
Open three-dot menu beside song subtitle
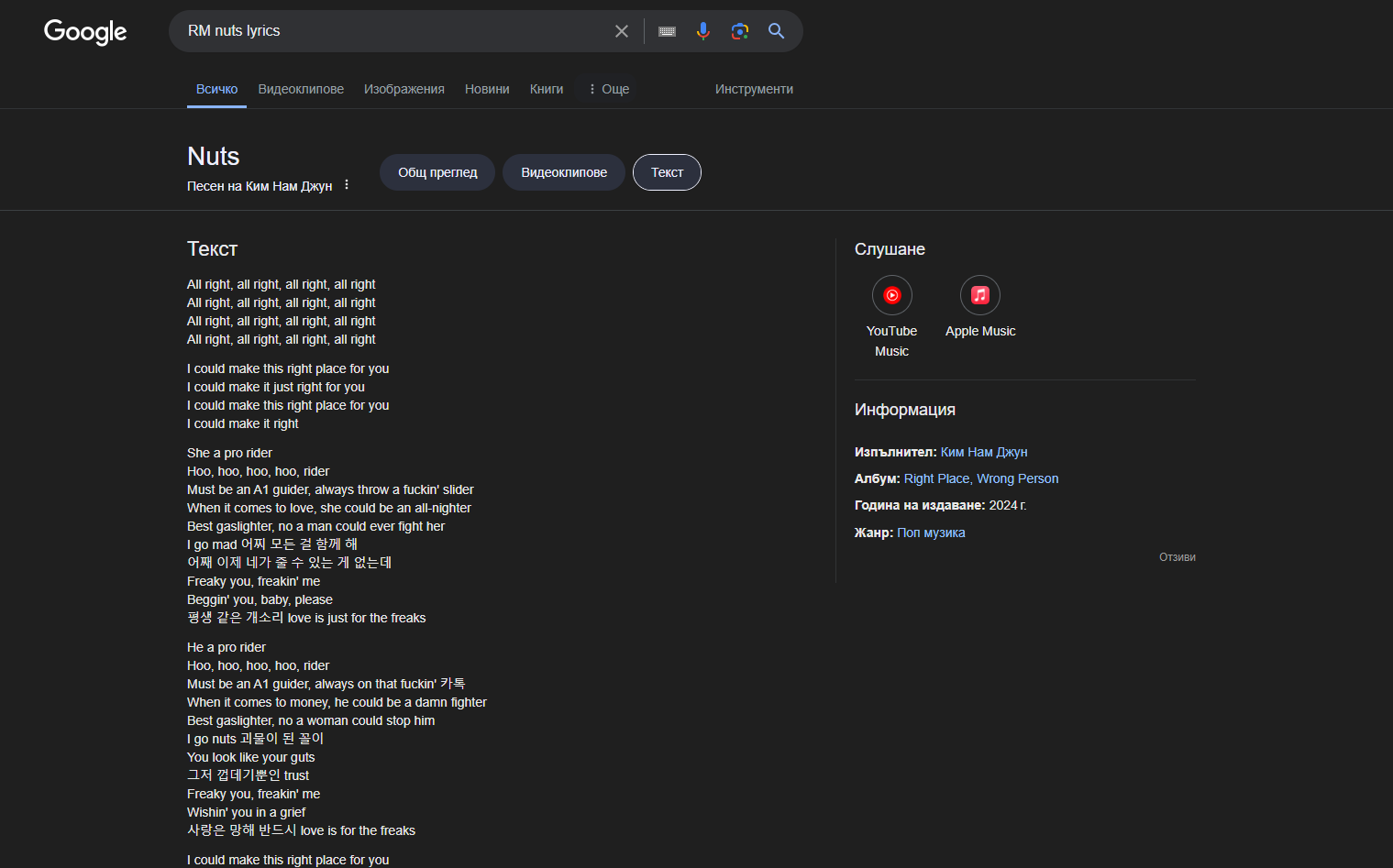(x=347, y=185)
